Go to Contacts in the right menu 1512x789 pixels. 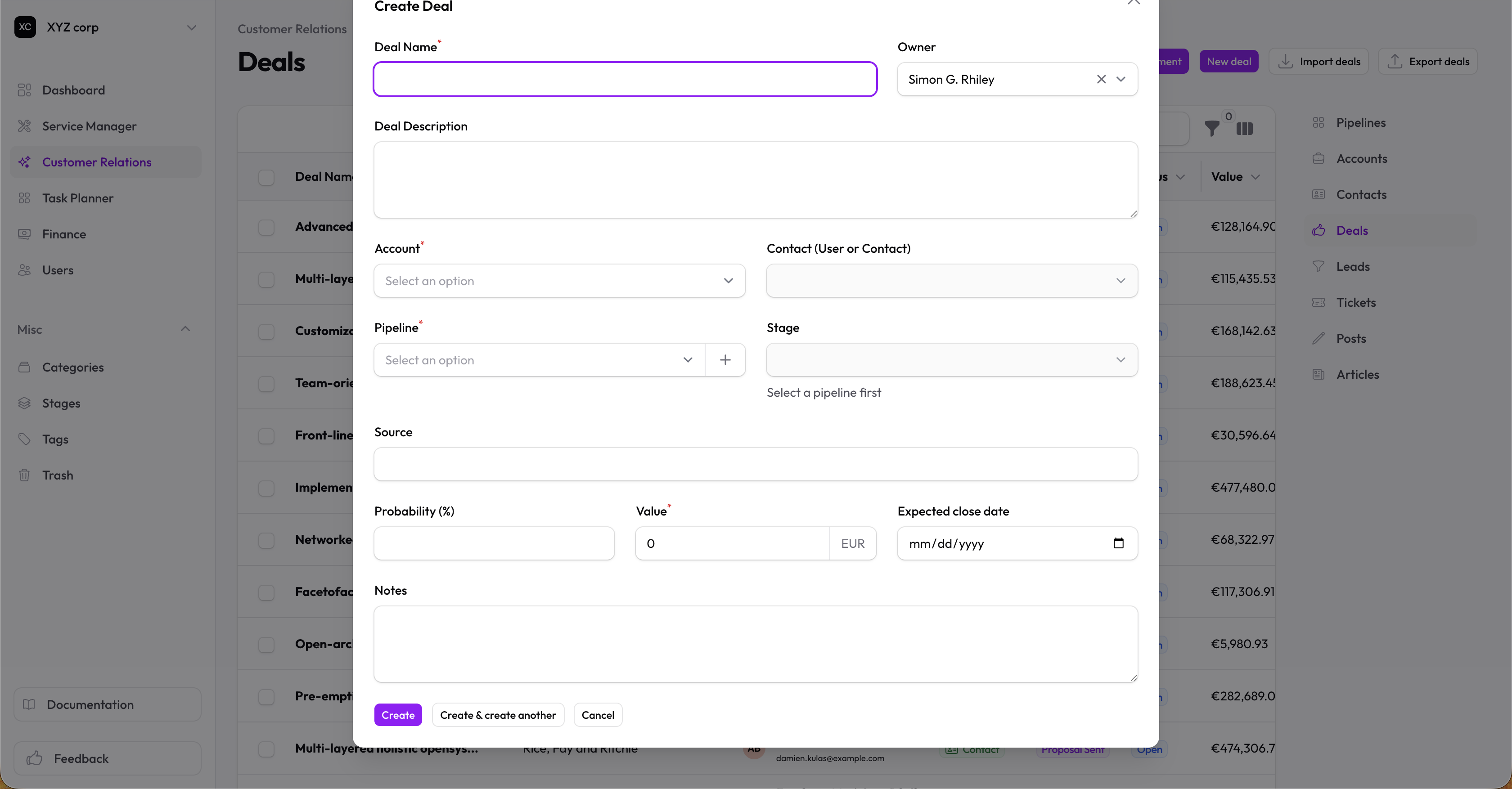click(x=1361, y=195)
